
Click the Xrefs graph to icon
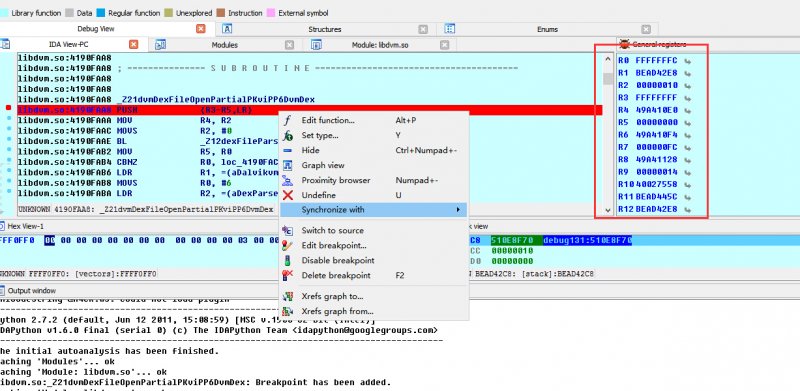pos(288,296)
